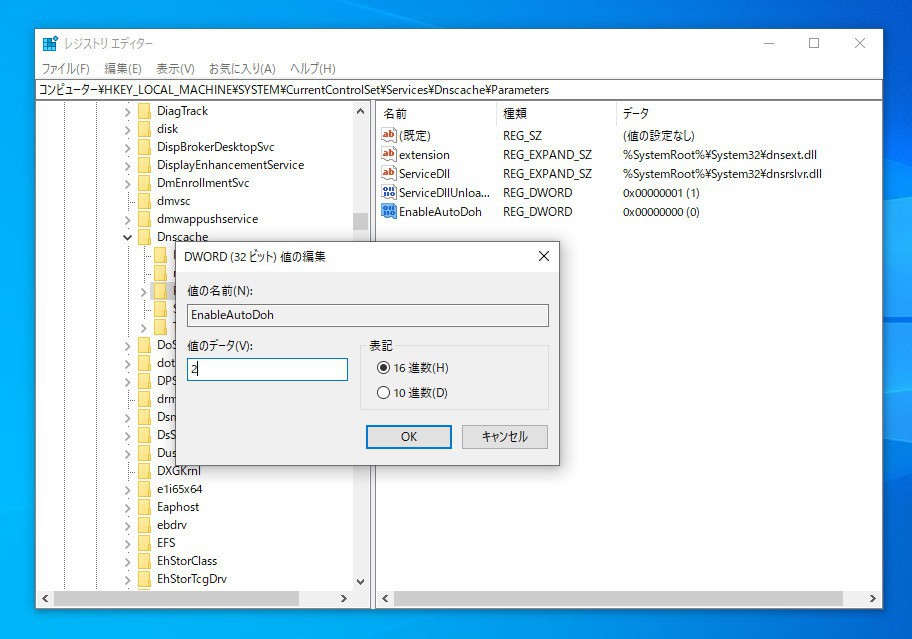Click the Eaphost folder icon
The image size is (912, 639).
click(x=145, y=507)
